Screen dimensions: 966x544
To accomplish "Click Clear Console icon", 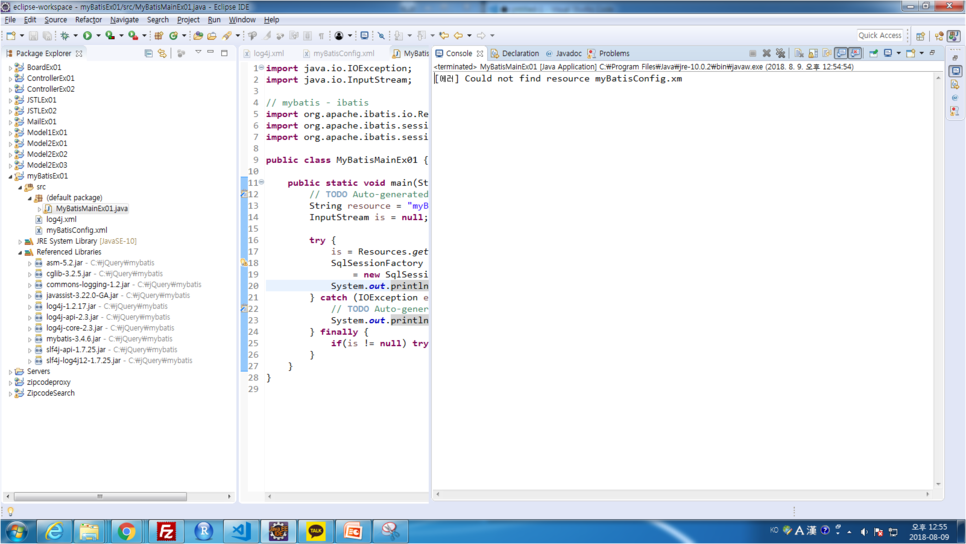I will (x=799, y=54).
